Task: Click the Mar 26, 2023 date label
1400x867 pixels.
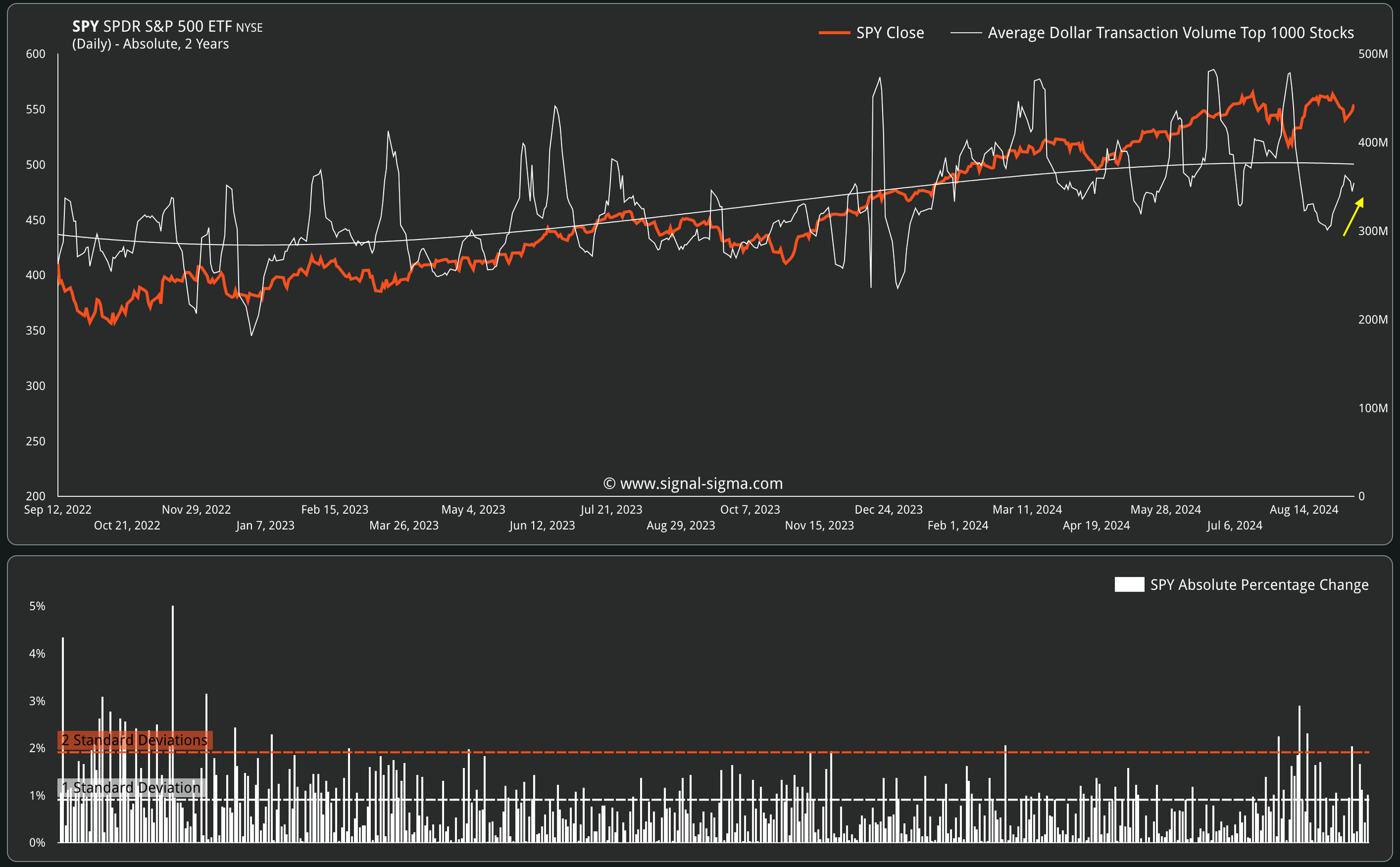Action: [x=404, y=525]
